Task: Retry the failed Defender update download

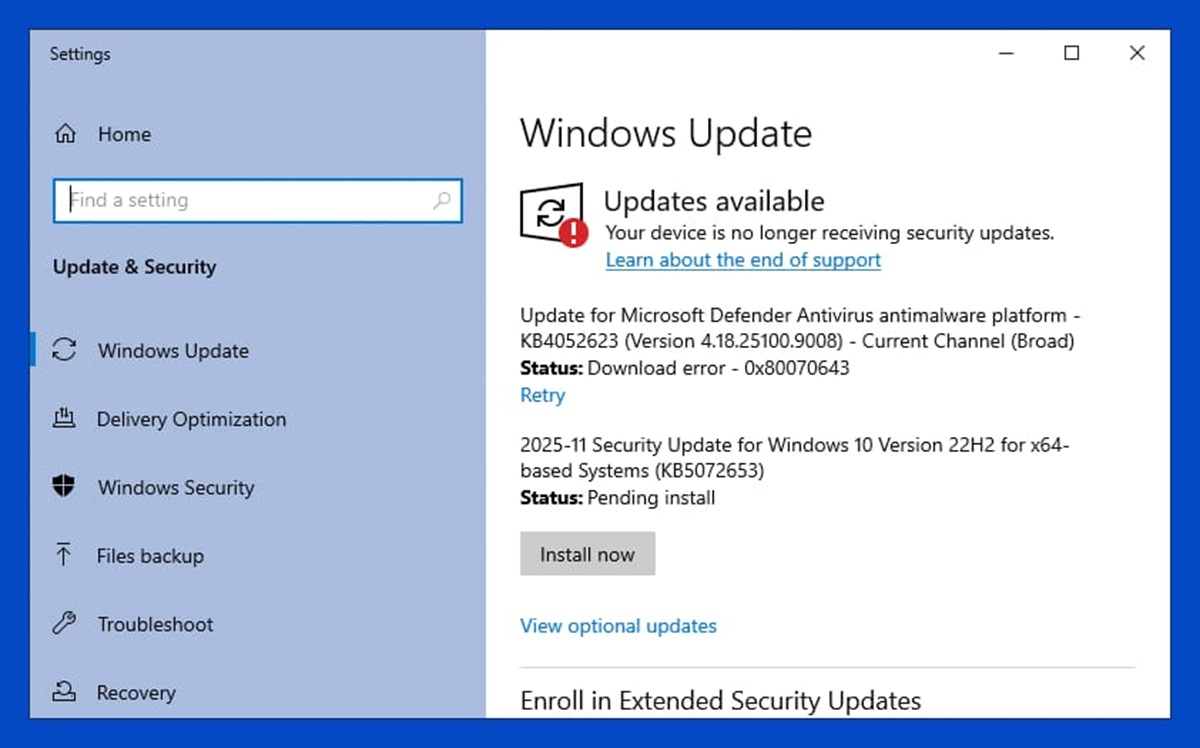Action: pyautogui.click(x=542, y=395)
